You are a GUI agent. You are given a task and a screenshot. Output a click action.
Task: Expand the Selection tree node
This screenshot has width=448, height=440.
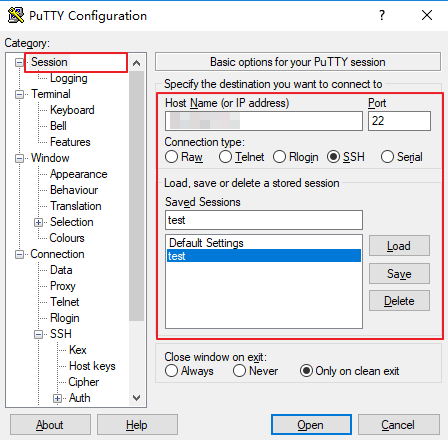pyautogui.click(x=39, y=222)
